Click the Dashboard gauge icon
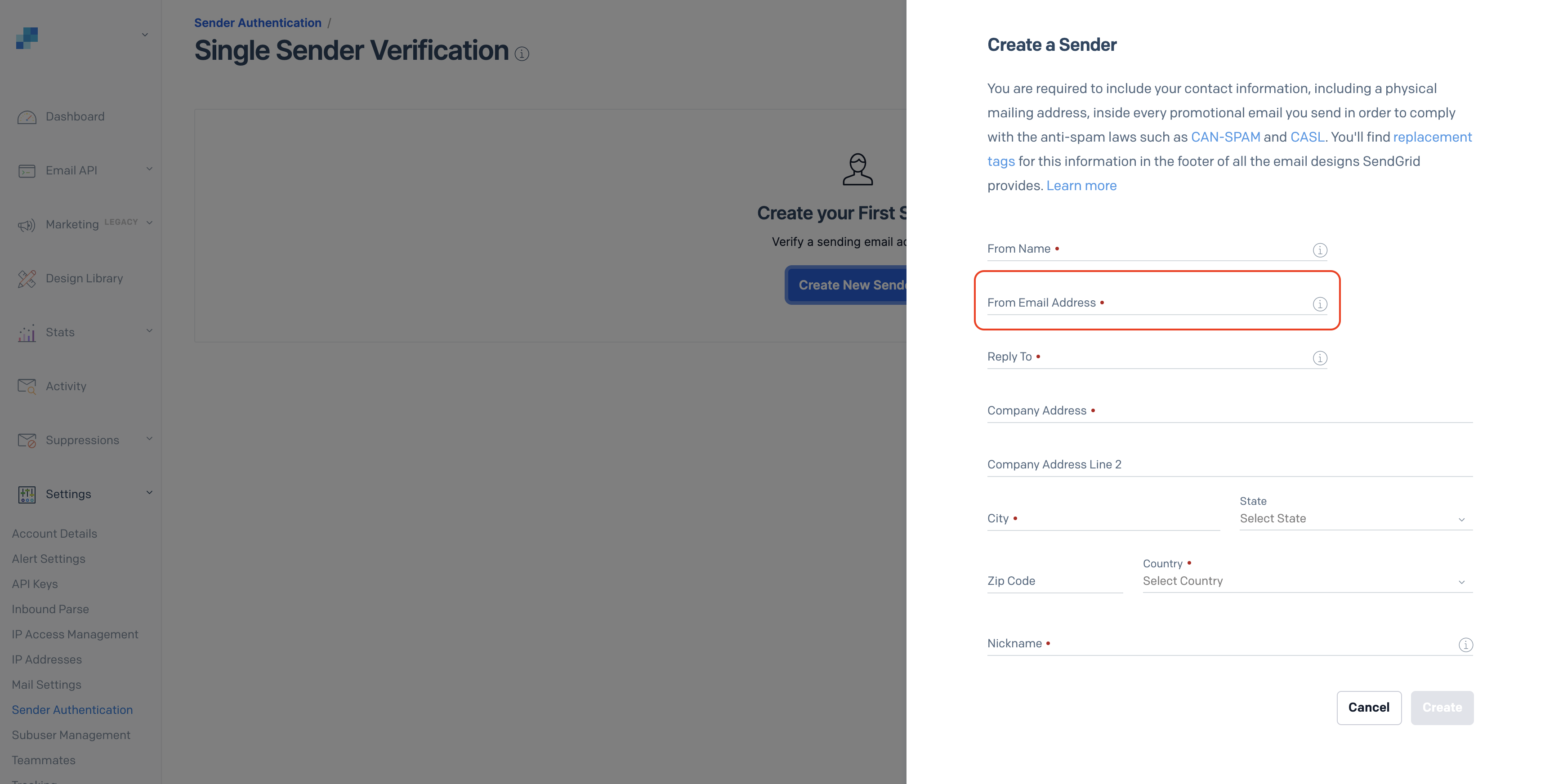 point(27,117)
